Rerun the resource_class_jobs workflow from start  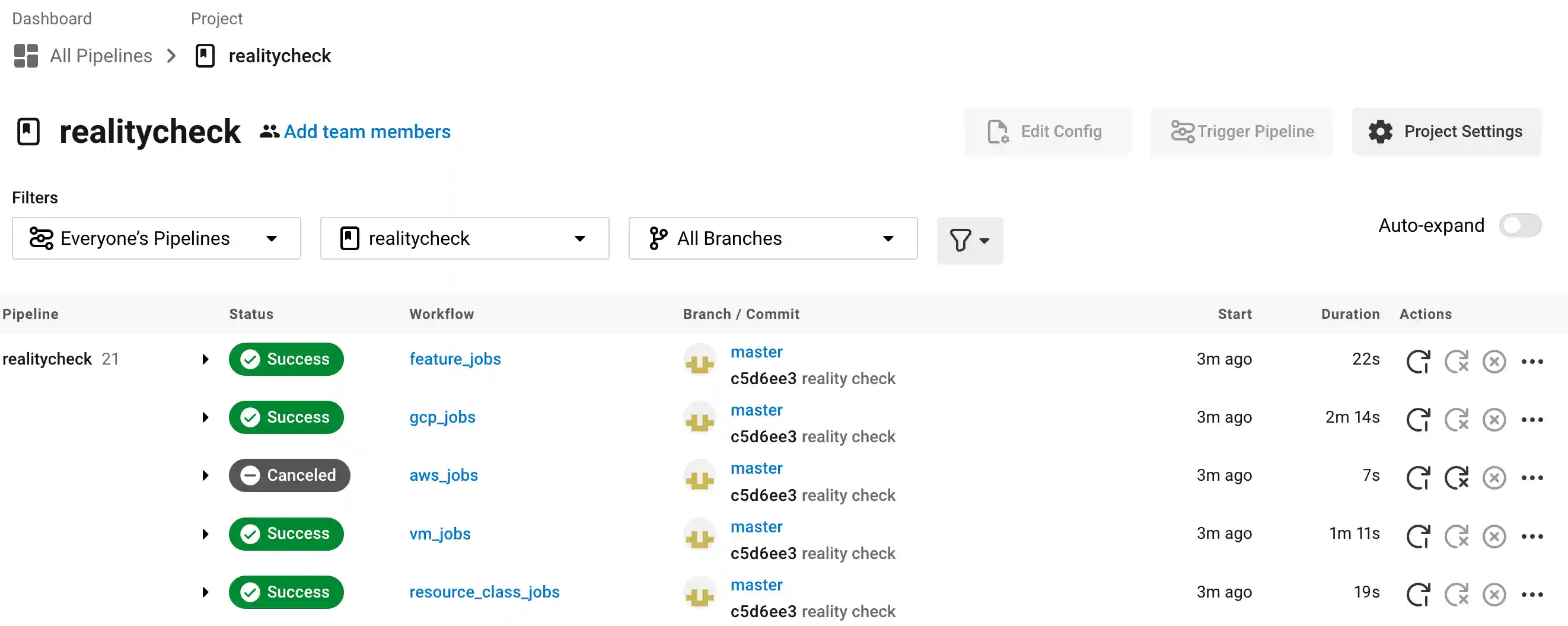[x=1417, y=595]
